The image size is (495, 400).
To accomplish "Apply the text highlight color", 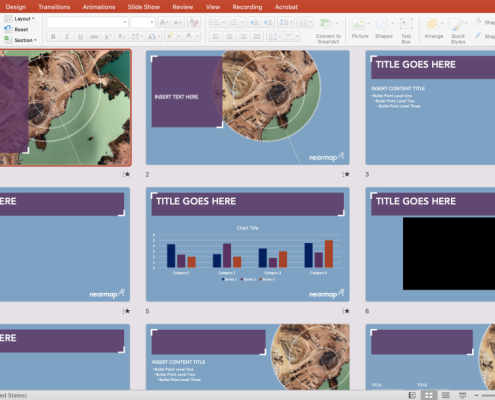I will [170, 36].
